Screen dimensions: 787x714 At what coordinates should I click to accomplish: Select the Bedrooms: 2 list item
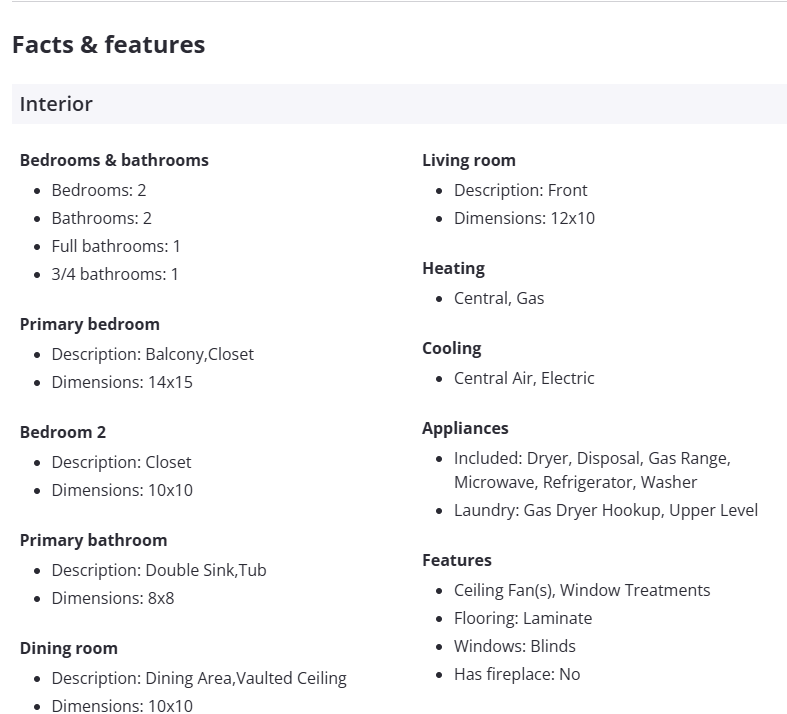[99, 190]
